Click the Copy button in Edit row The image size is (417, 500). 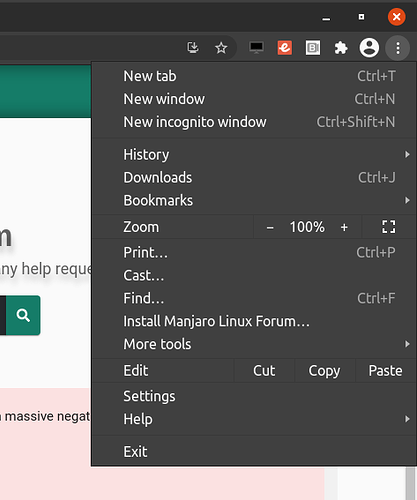[325, 371]
